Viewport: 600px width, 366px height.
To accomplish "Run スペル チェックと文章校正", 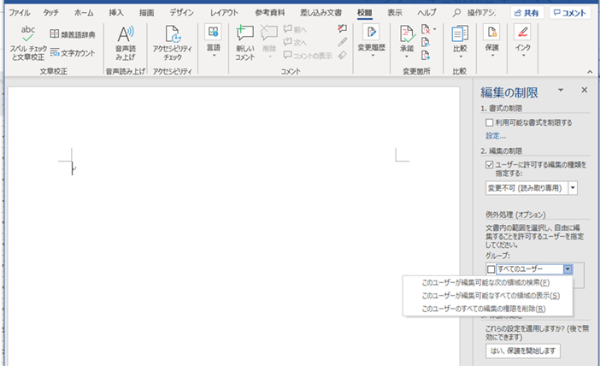I will (28, 43).
